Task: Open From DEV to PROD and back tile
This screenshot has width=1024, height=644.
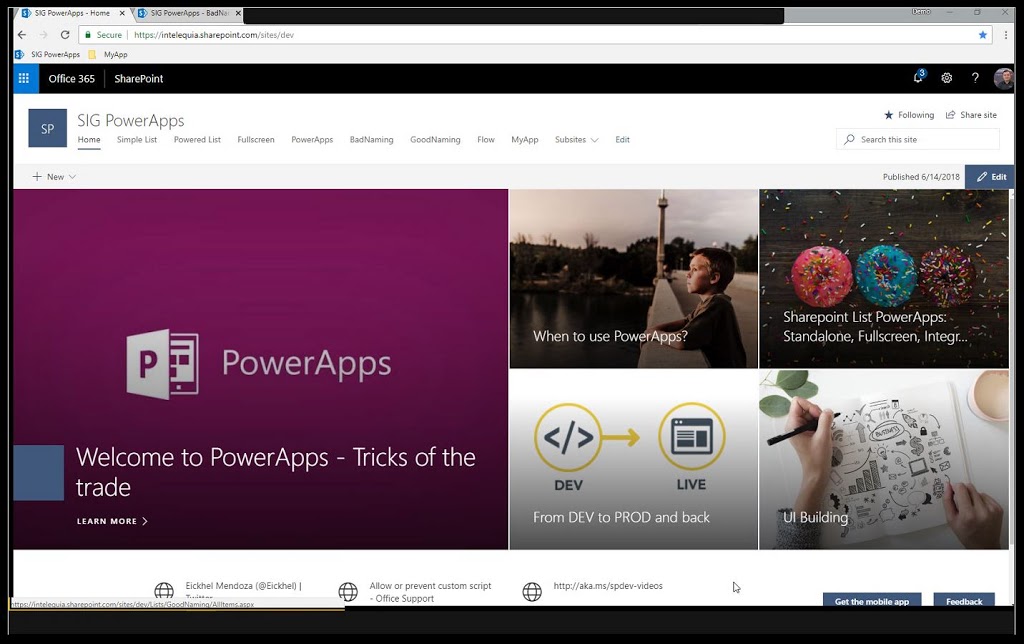Action: [633, 460]
